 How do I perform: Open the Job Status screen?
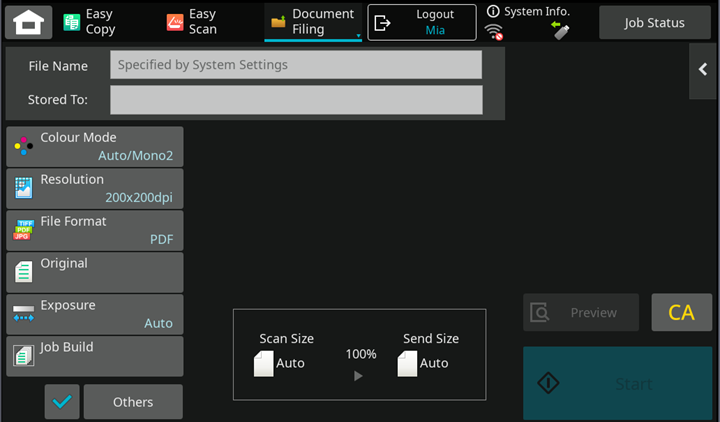[654, 22]
